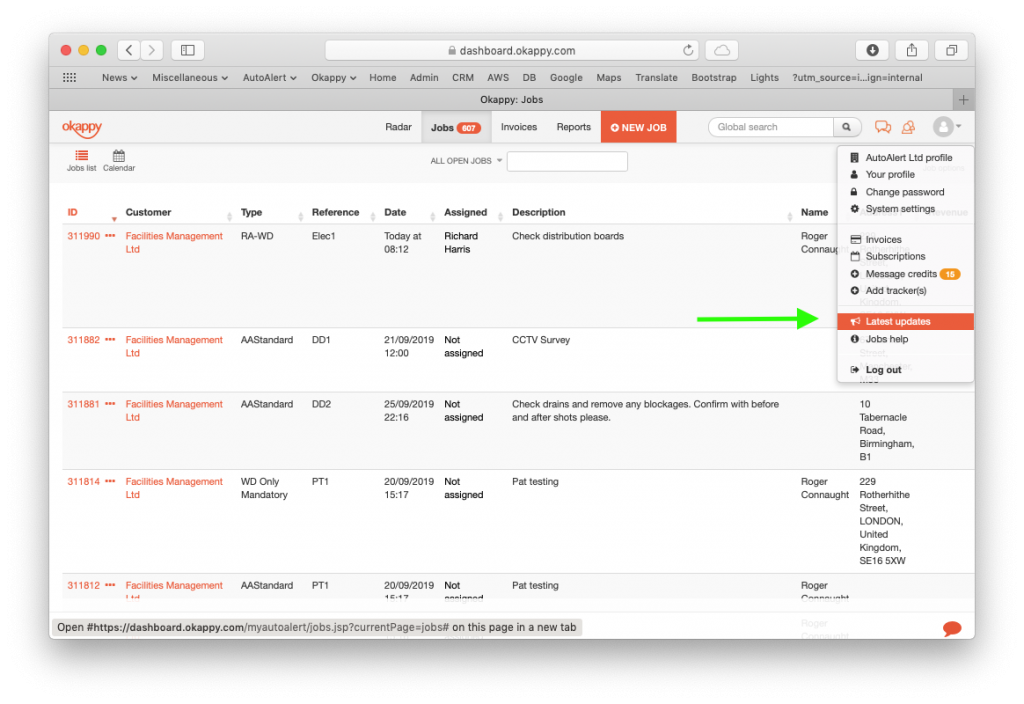Click the NEW JOB button

[x=638, y=127]
